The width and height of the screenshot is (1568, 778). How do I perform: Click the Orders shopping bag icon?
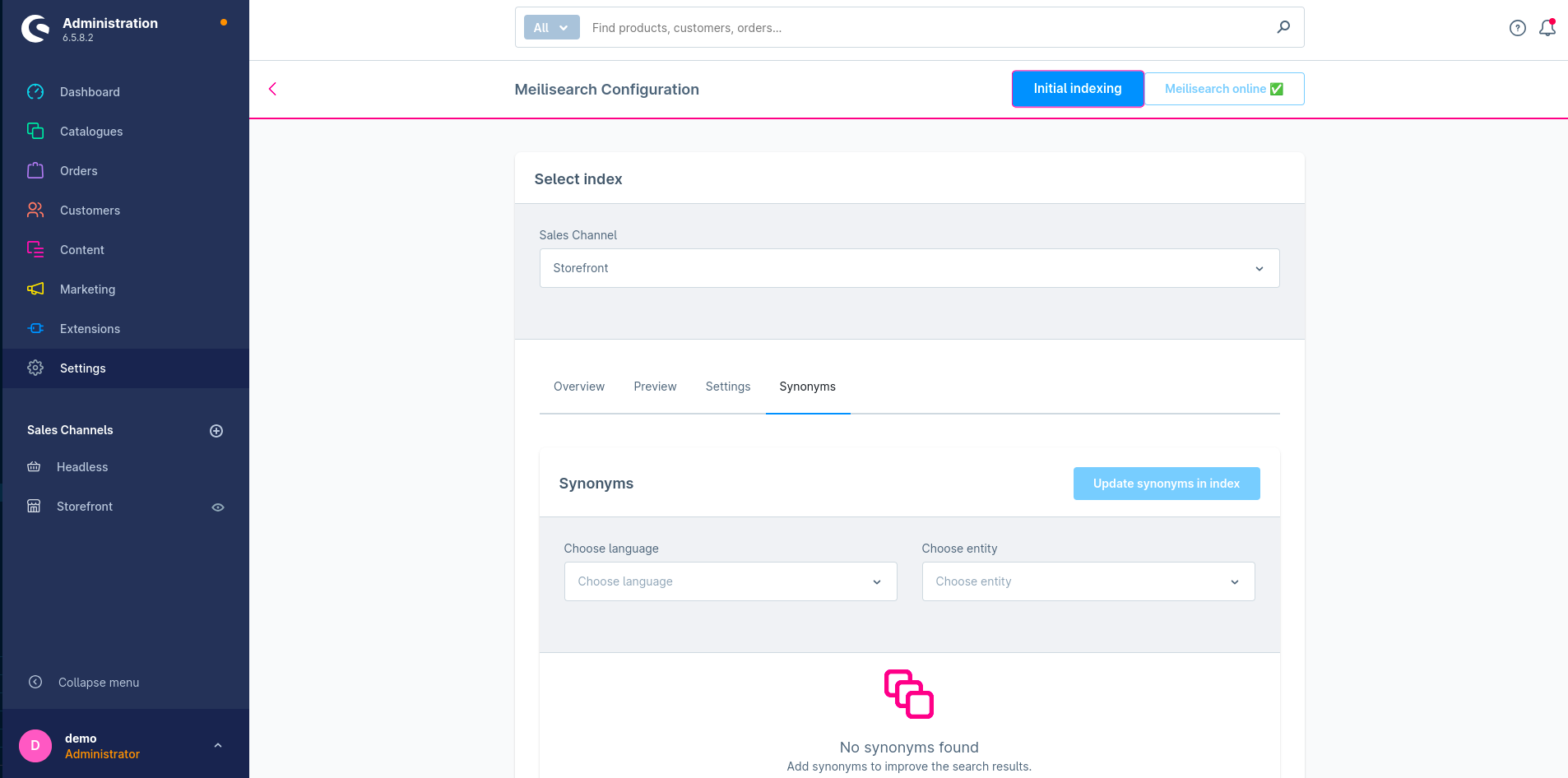(35, 171)
